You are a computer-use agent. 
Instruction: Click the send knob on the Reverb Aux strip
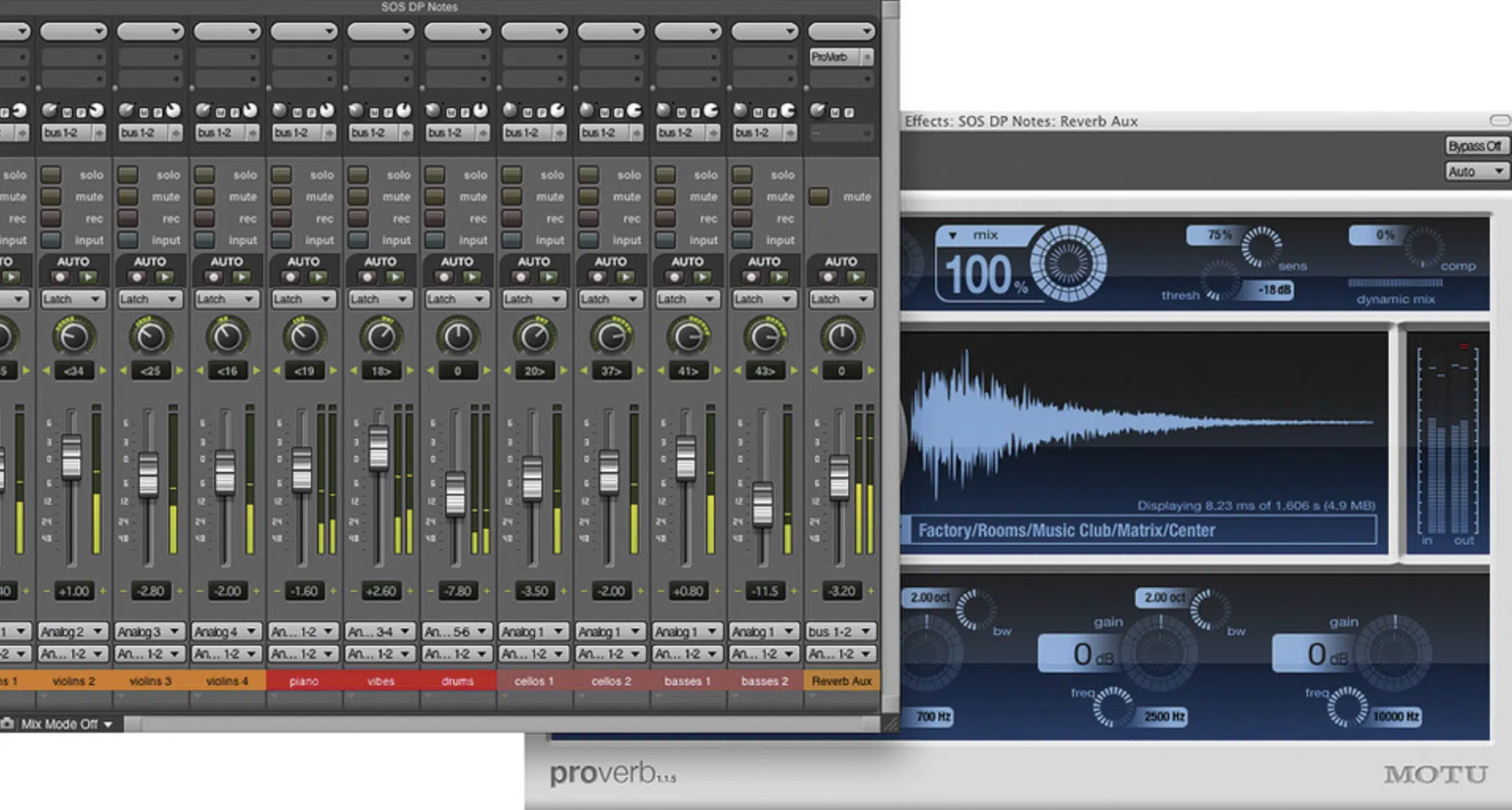817,110
